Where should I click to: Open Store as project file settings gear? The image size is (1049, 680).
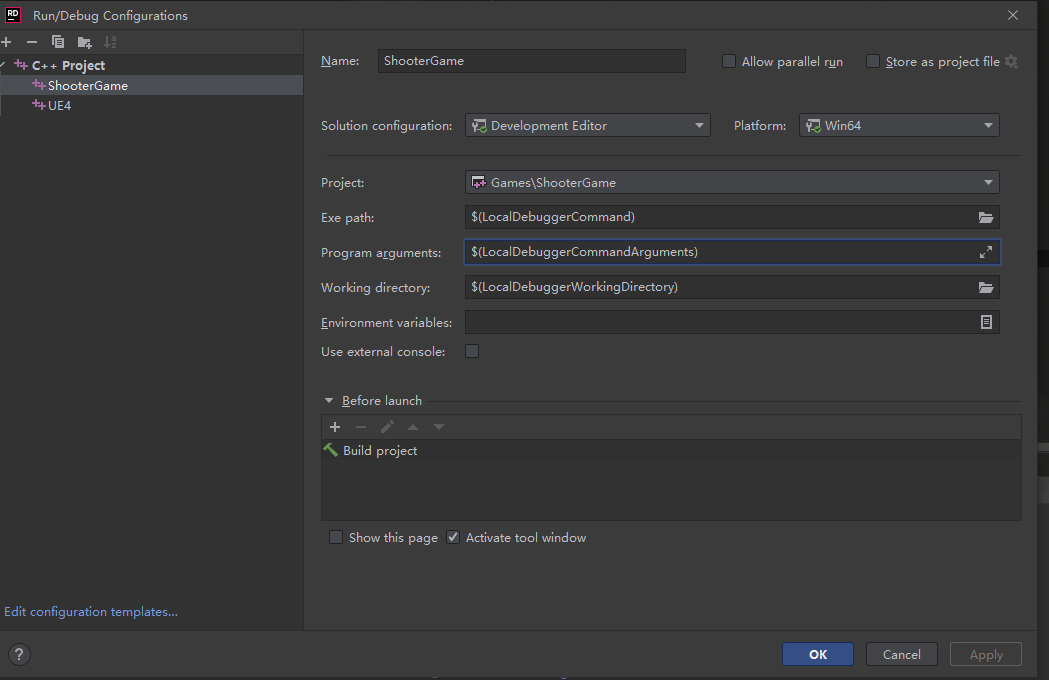(x=1012, y=62)
